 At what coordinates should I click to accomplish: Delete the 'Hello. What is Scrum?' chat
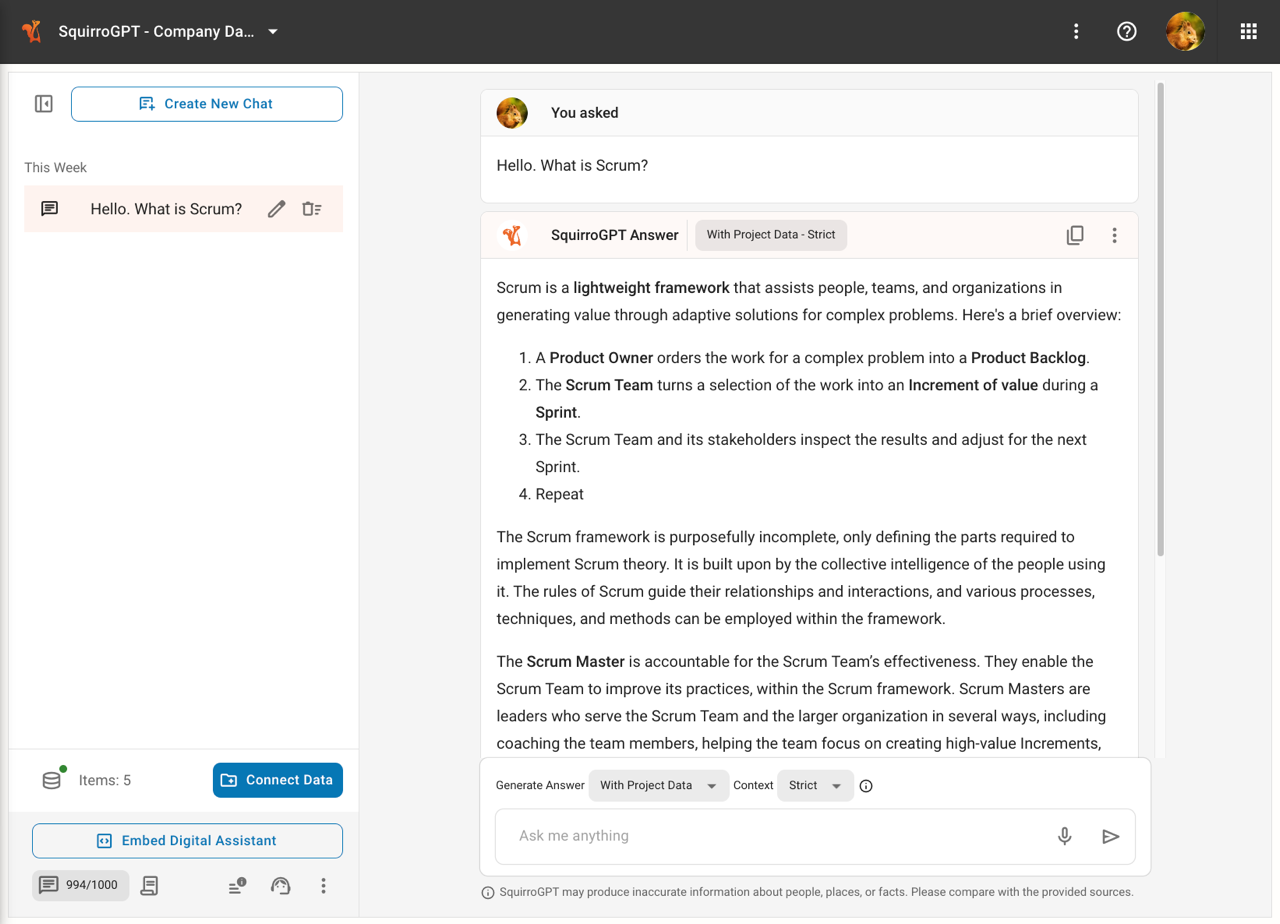click(x=312, y=209)
